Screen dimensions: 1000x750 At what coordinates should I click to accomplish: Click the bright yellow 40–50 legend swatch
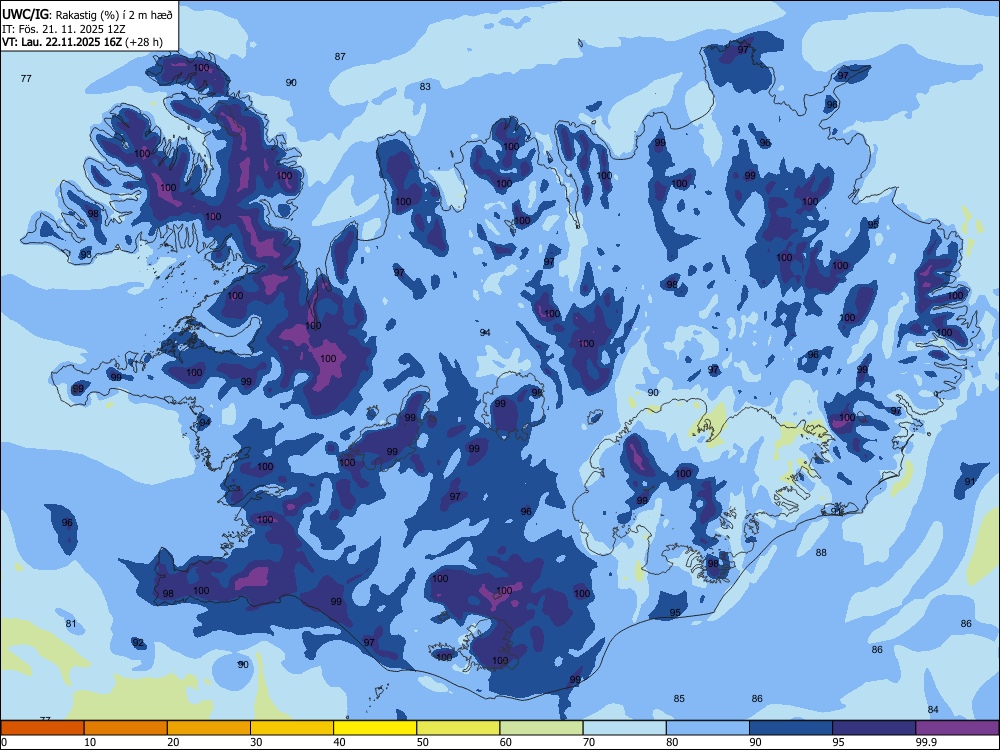[x=375, y=728]
